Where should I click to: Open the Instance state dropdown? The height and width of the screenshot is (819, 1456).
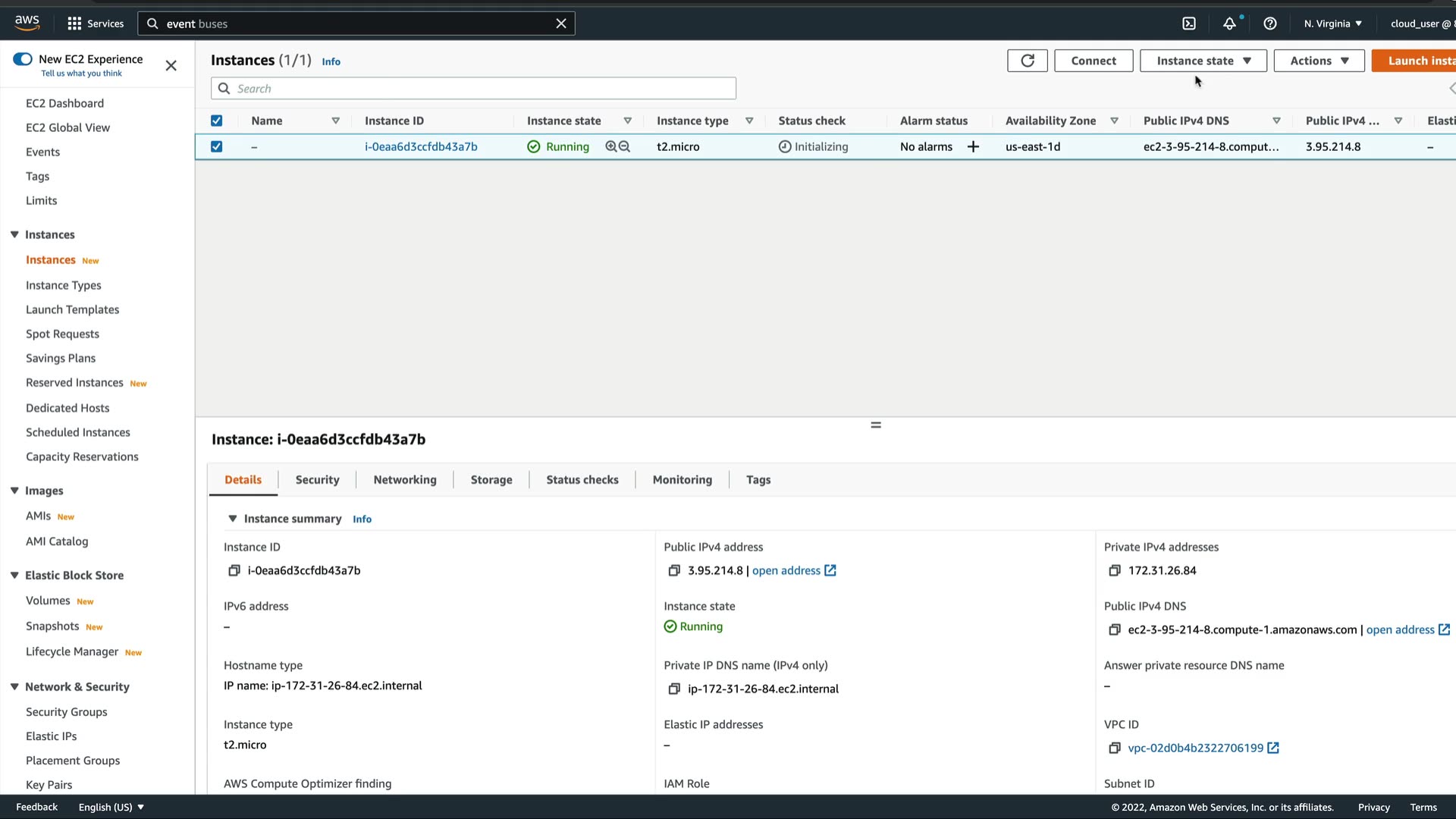coord(1203,61)
